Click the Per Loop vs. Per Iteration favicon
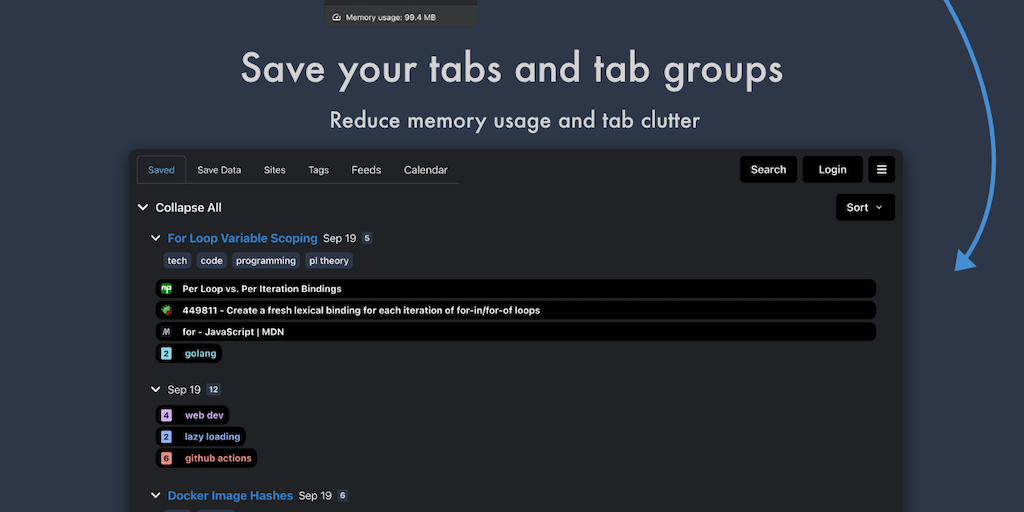This screenshot has height=512, width=1024. point(166,289)
